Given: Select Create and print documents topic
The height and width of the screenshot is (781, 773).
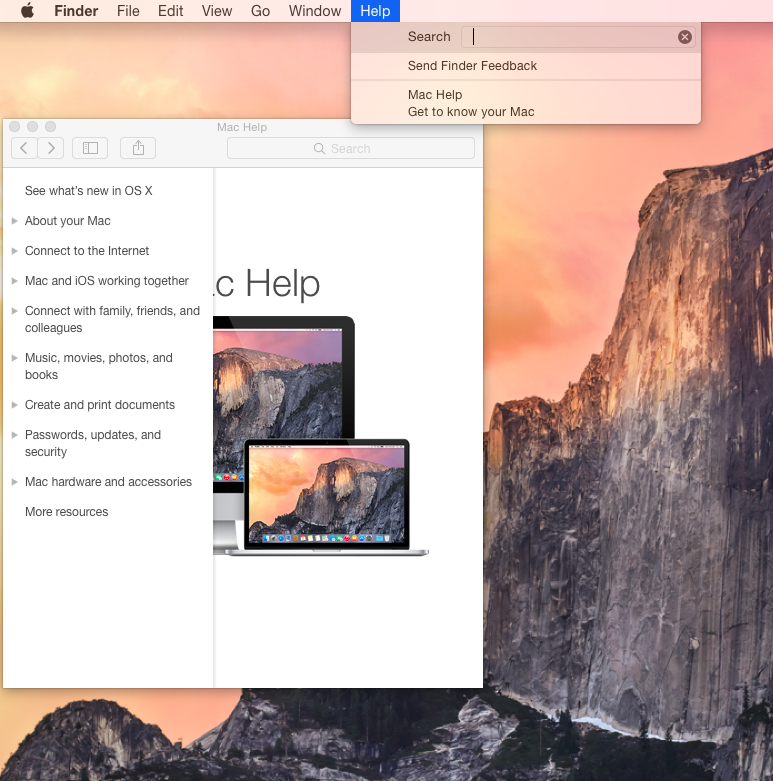Looking at the screenshot, I should (99, 405).
